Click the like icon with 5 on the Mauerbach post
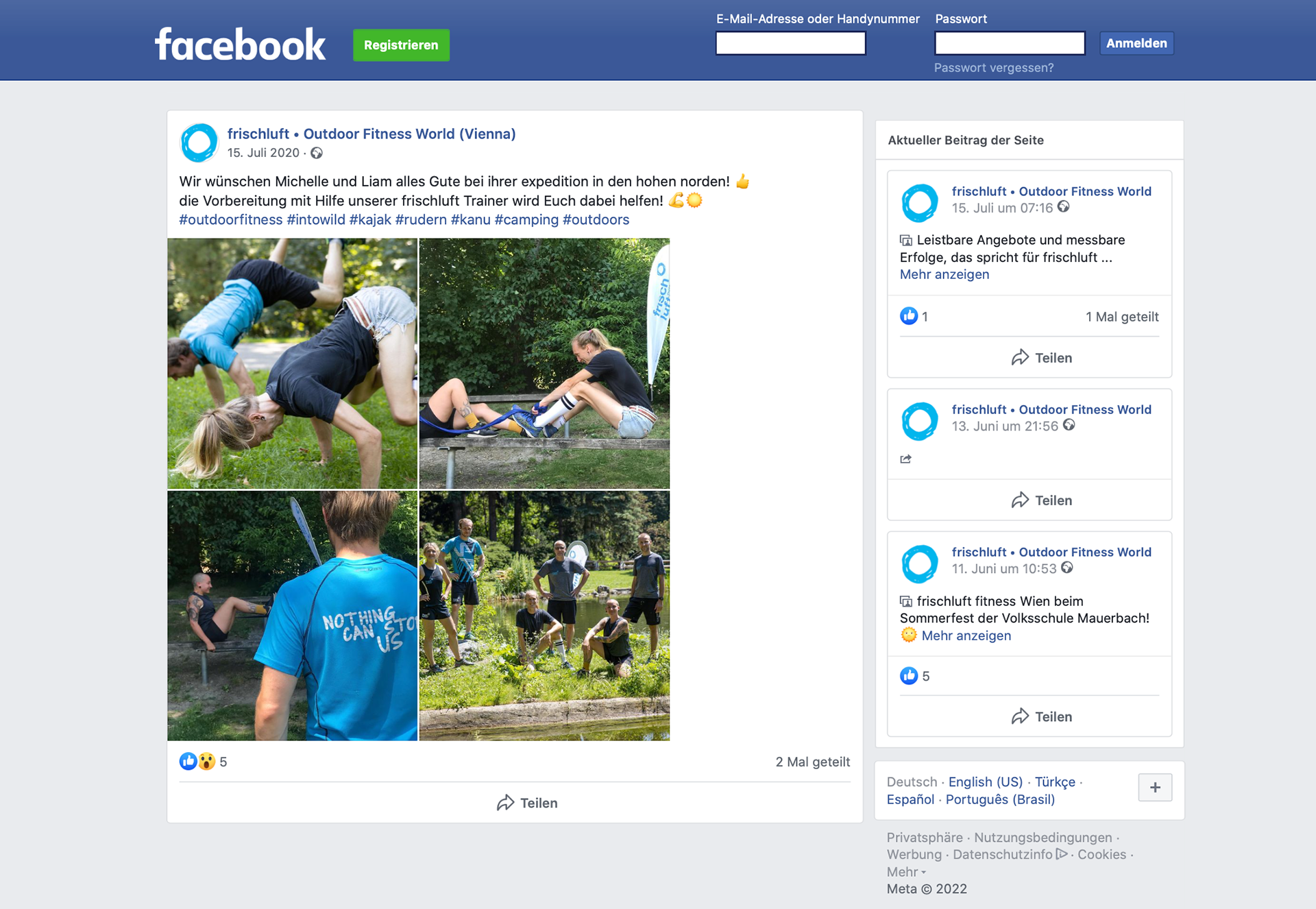This screenshot has width=1316, height=909. click(909, 676)
